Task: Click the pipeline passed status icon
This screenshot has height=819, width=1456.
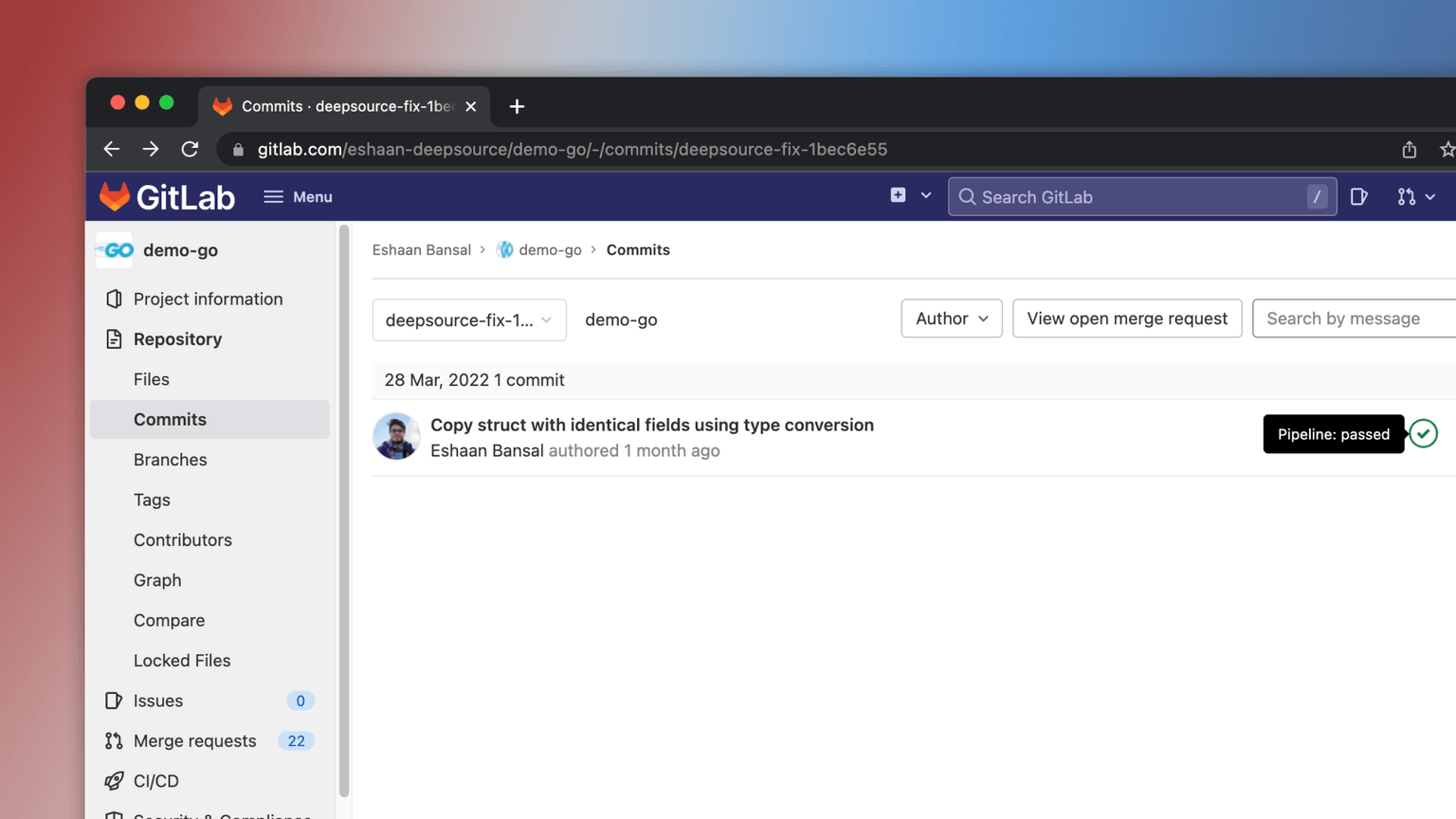Action: pyautogui.click(x=1423, y=434)
